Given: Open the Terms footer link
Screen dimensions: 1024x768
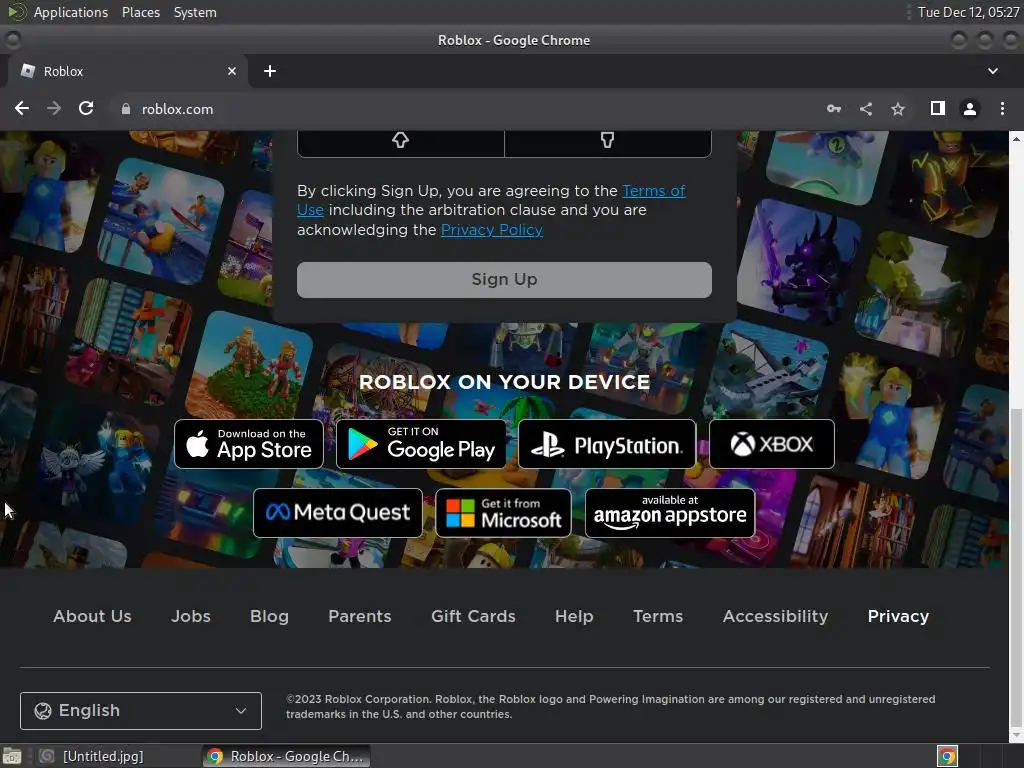Looking at the screenshot, I should pyautogui.click(x=658, y=616).
